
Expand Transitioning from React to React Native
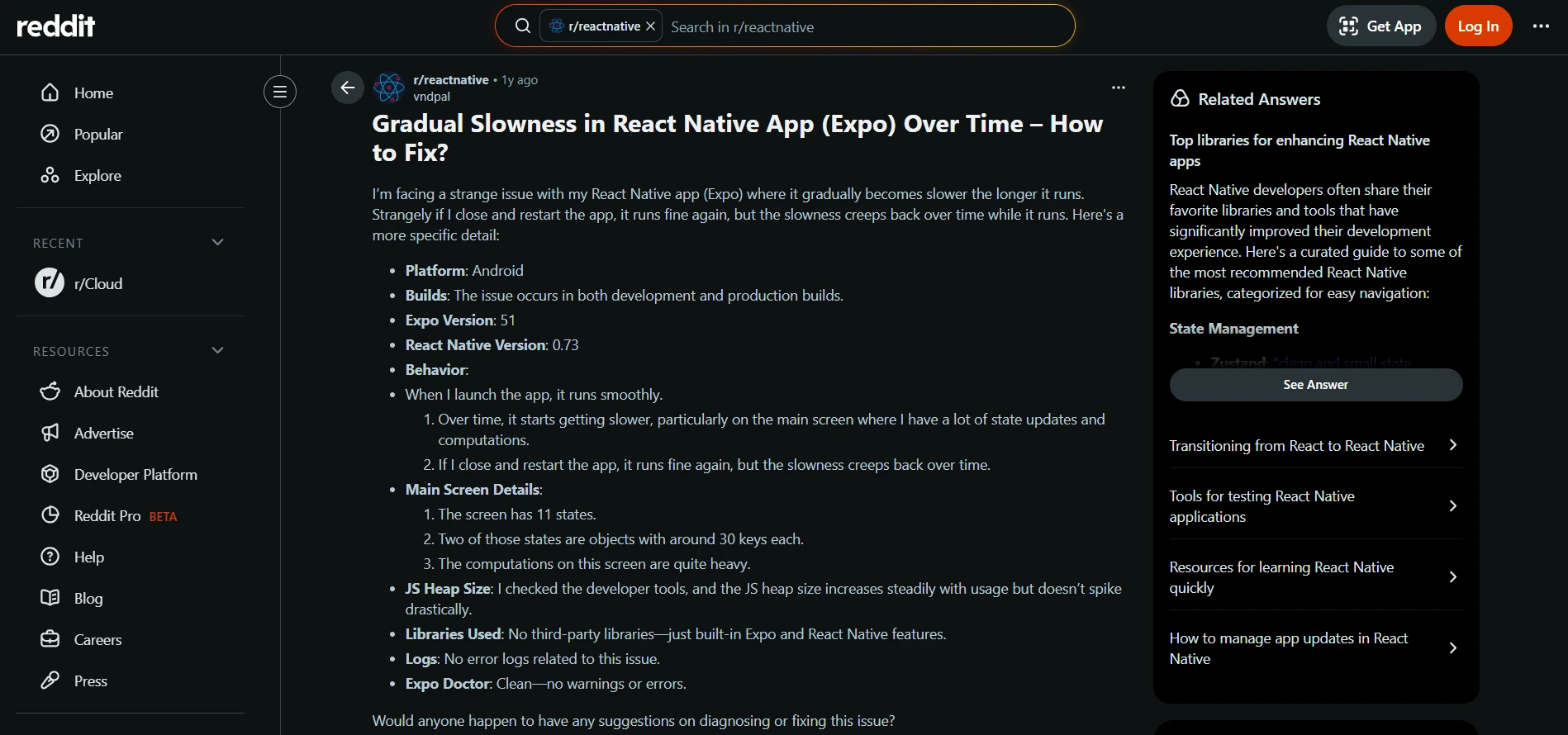pyautogui.click(x=1314, y=446)
